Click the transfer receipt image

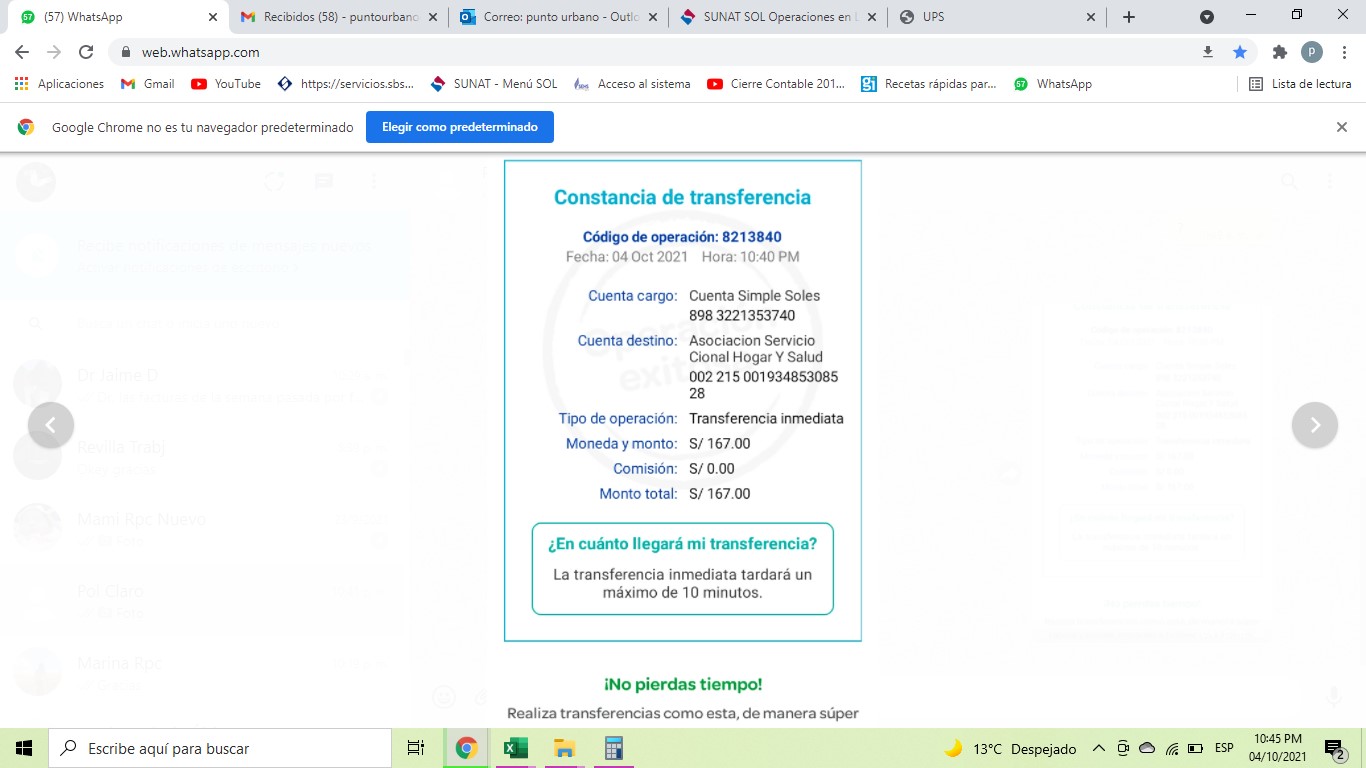[683, 400]
